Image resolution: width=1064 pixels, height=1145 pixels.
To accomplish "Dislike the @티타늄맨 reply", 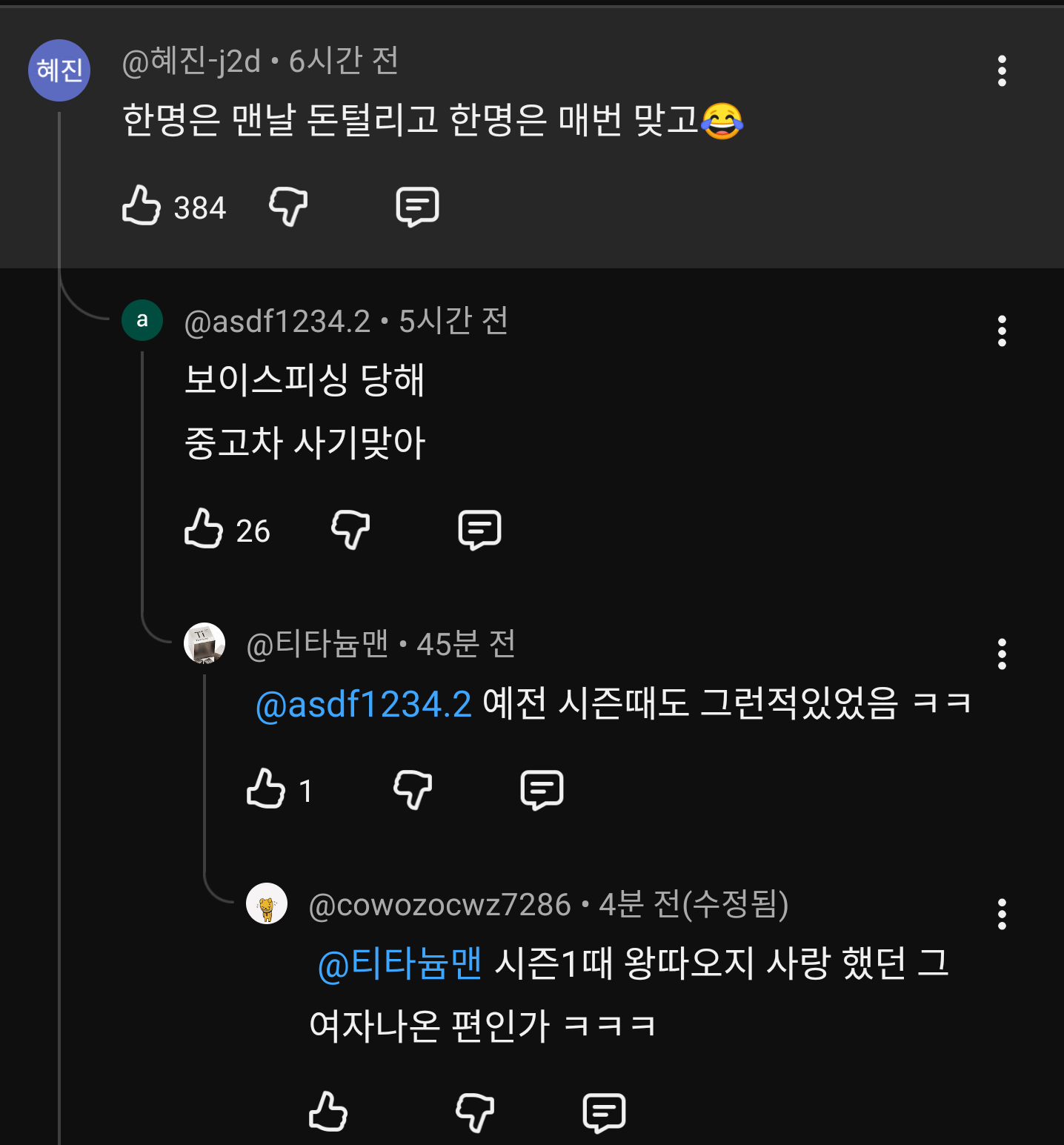I will [x=412, y=789].
